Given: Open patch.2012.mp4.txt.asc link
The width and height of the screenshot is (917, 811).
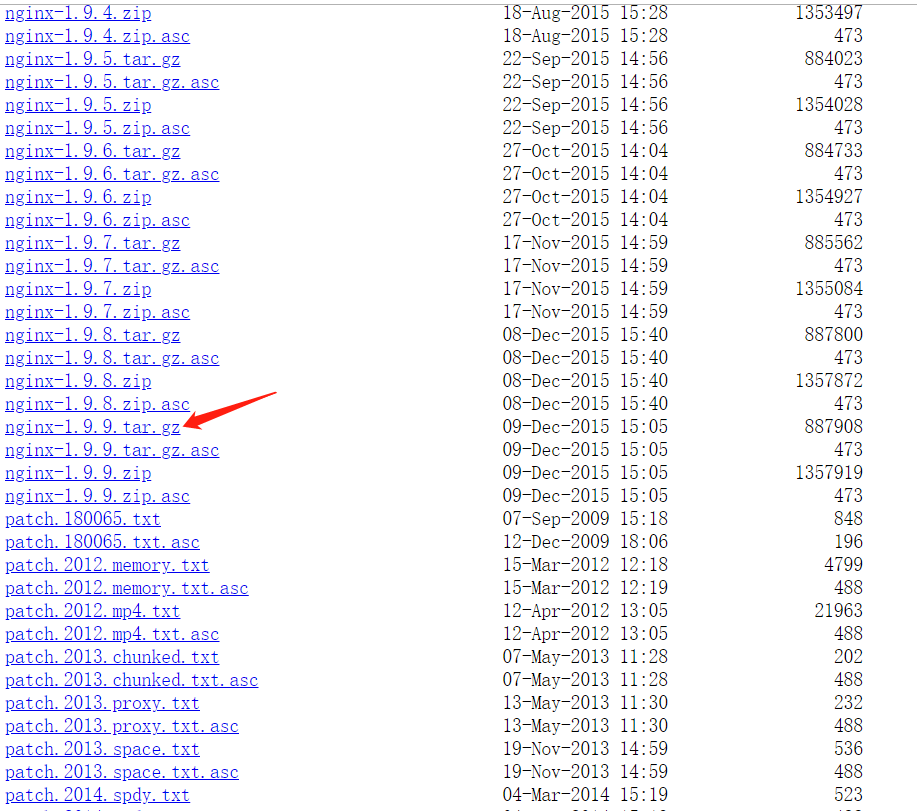Looking at the screenshot, I should click(x=112, y=634).
